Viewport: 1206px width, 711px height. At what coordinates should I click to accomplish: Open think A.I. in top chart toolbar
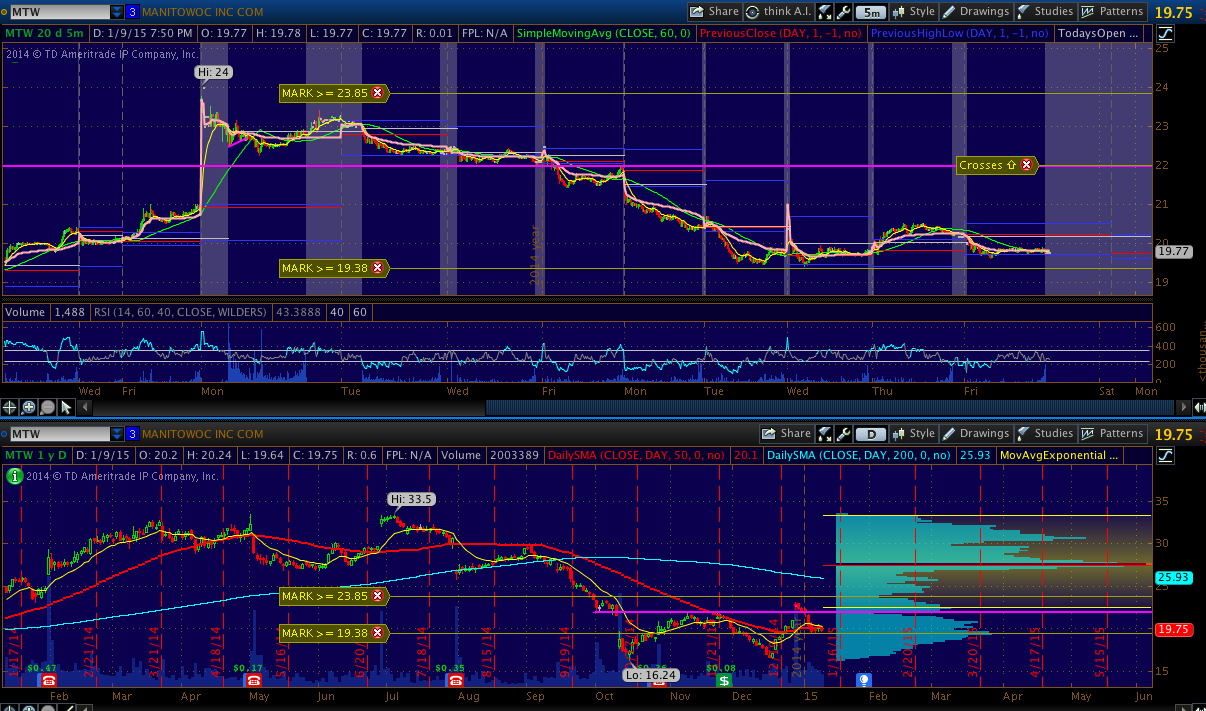point(776,12)
